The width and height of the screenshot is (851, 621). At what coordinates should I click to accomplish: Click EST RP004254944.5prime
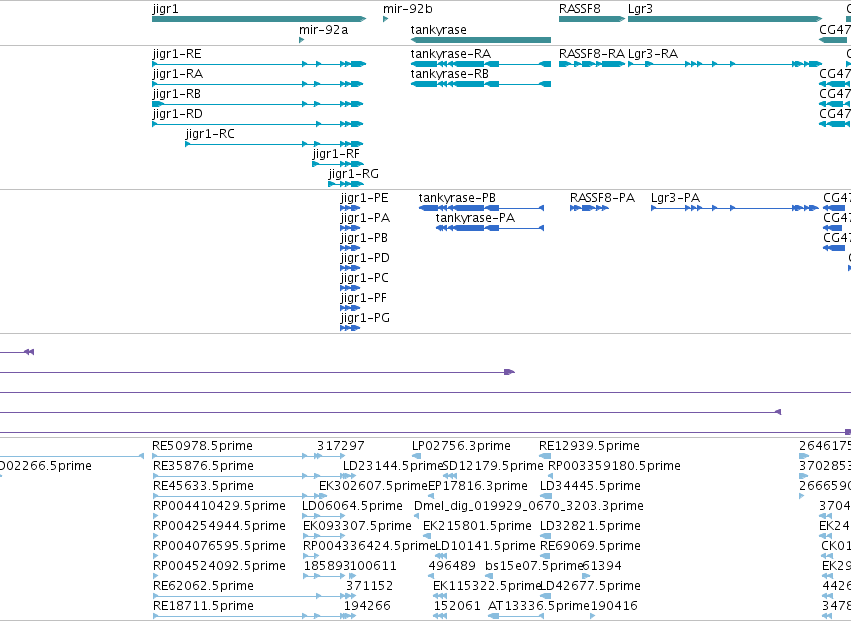155,536
